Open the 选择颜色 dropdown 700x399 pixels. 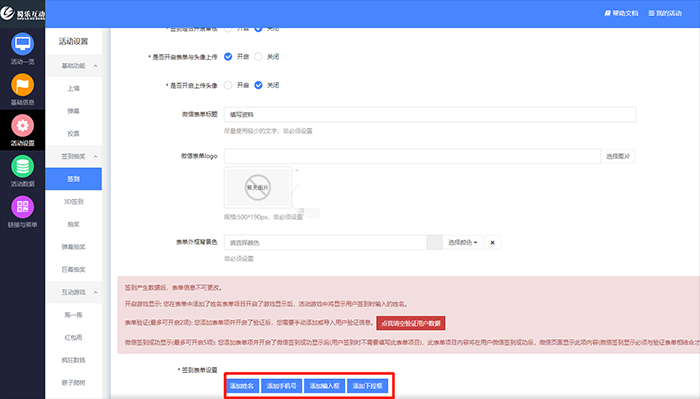[462, 242]
